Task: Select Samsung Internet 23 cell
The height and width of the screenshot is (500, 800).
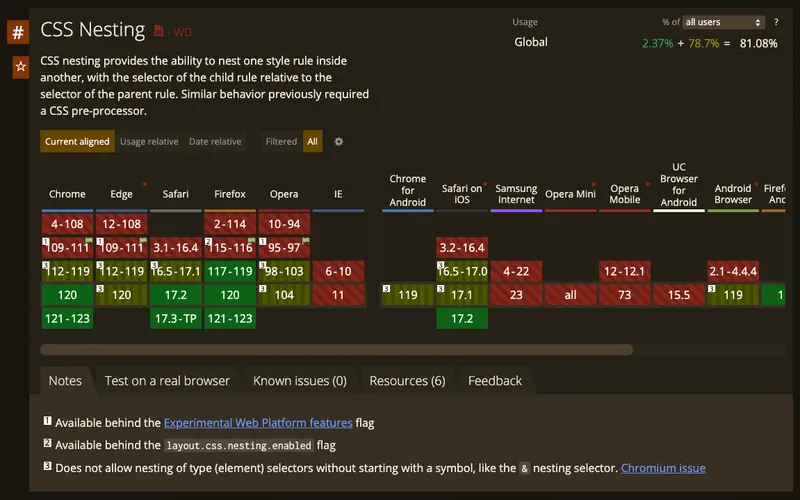Action: tap(516, 295)
